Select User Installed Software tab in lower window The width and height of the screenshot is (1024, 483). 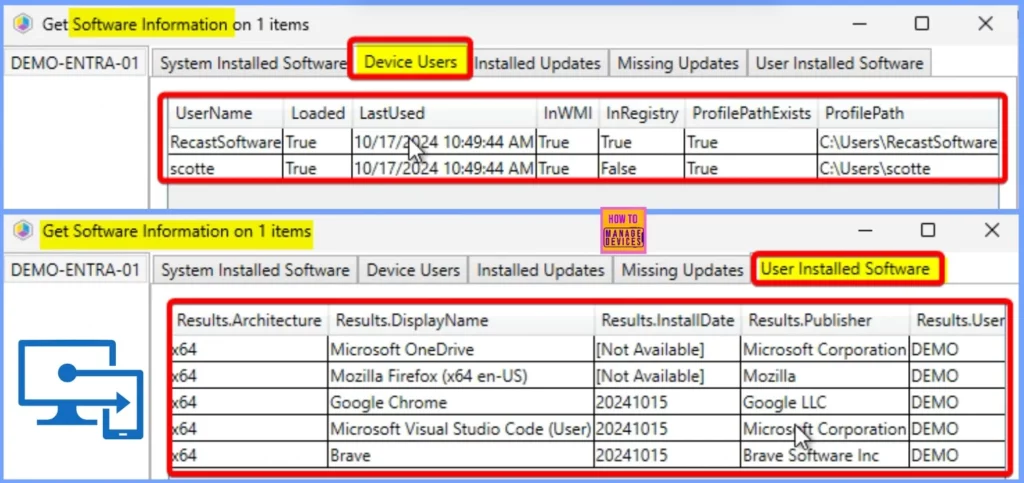point(845,268)
